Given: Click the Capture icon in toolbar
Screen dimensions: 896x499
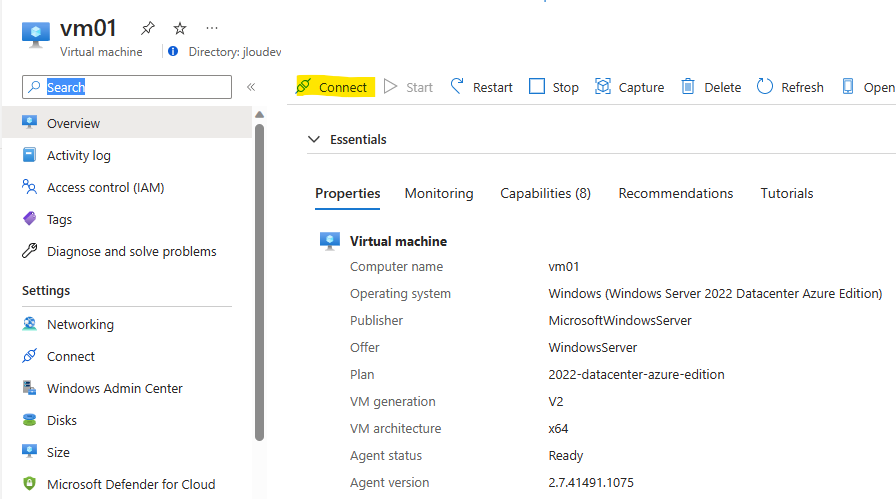Looking at the screenshot, I should [x=603, y=86].
